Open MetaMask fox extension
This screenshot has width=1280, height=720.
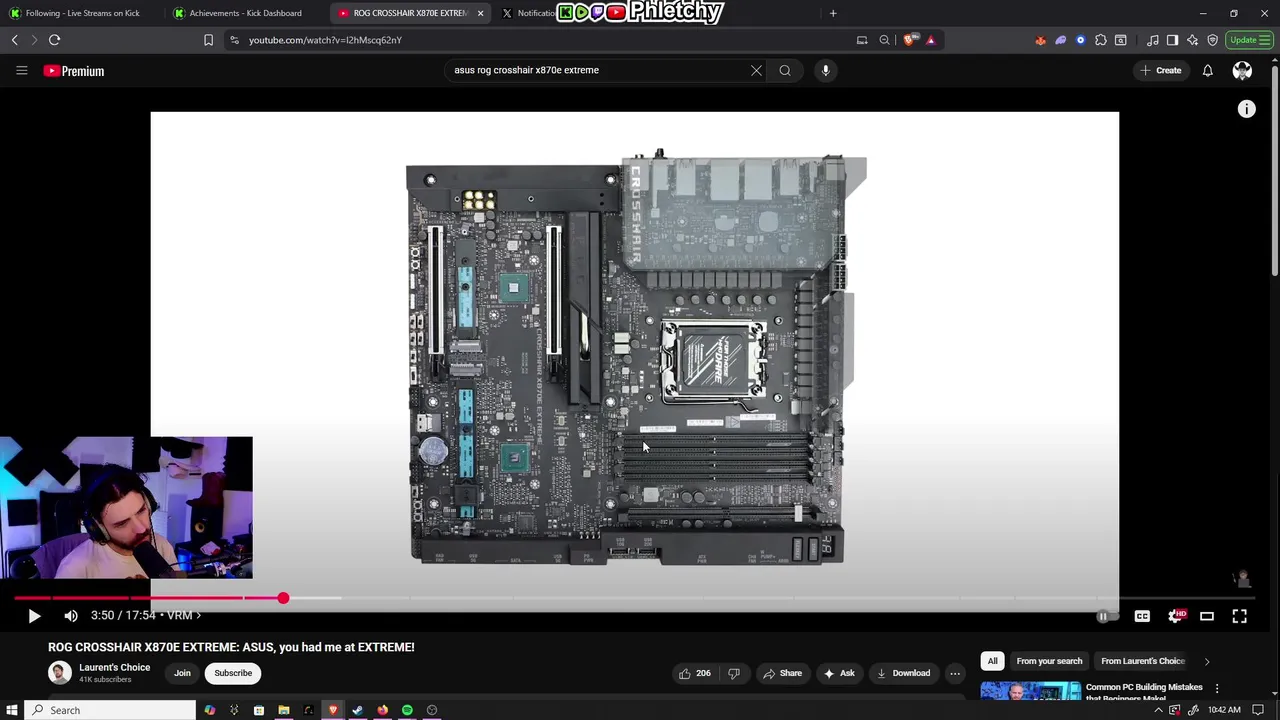pos(1040,40)
